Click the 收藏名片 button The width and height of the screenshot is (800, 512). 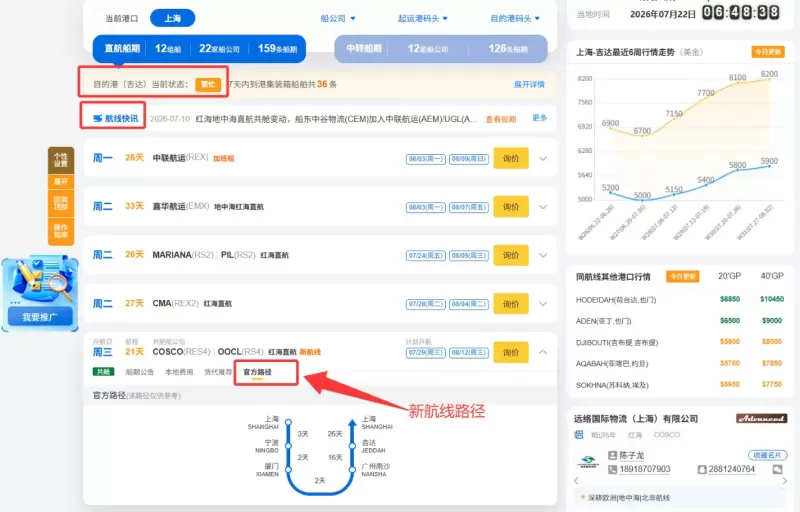(767, 455)
